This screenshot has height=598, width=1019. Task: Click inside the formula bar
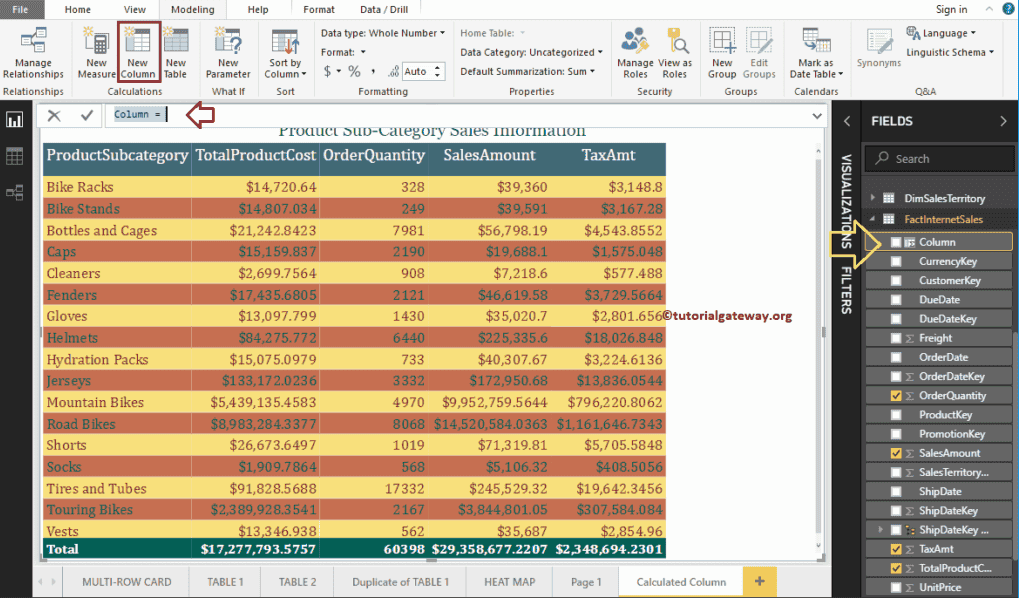point(400,114)
